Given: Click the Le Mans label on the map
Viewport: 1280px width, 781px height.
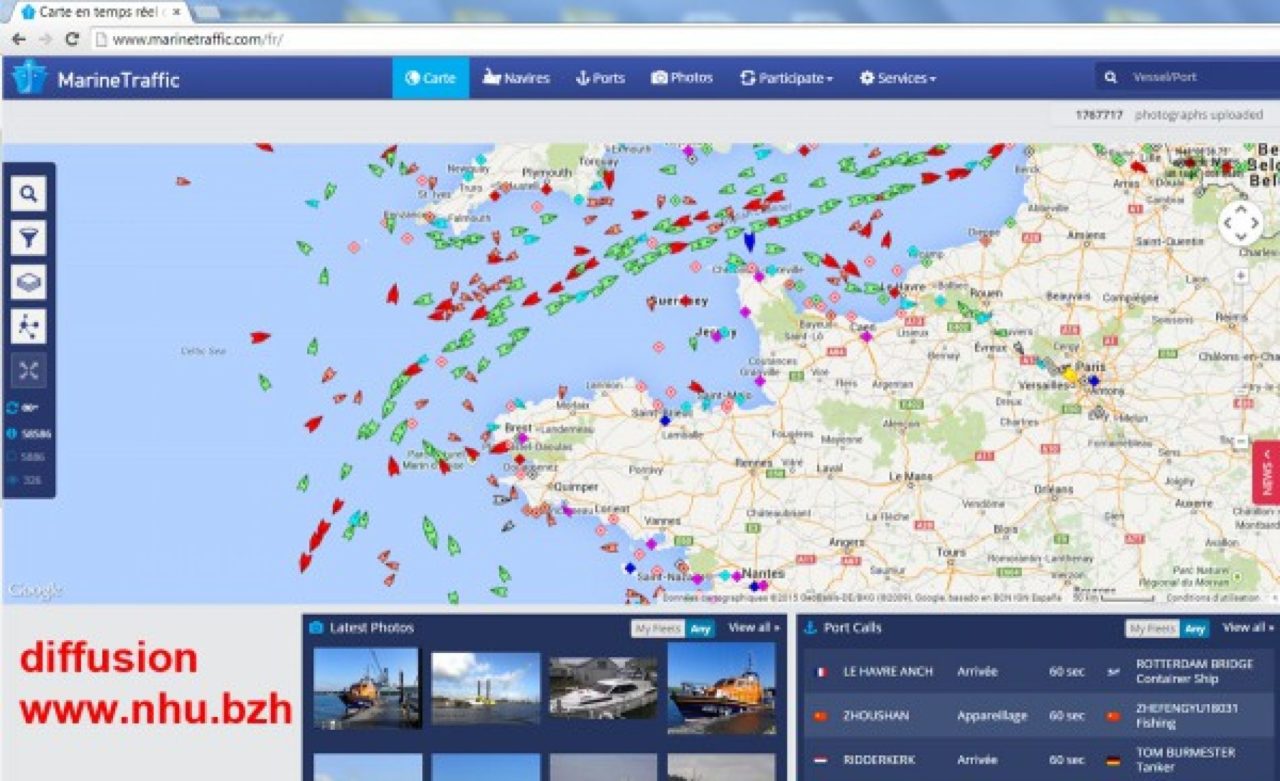Looking at the screenshot, I should click(x=910, y=476).
